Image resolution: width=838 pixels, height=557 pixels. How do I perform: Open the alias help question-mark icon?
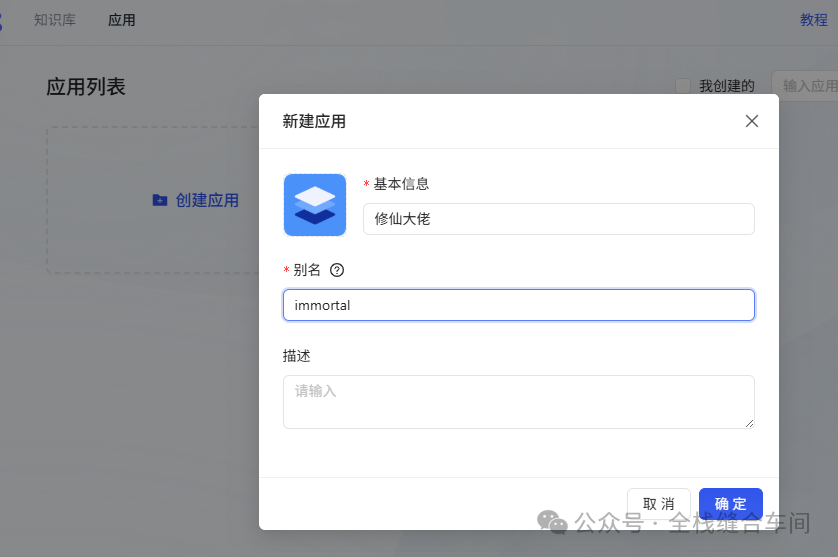[x=337, y=270]
